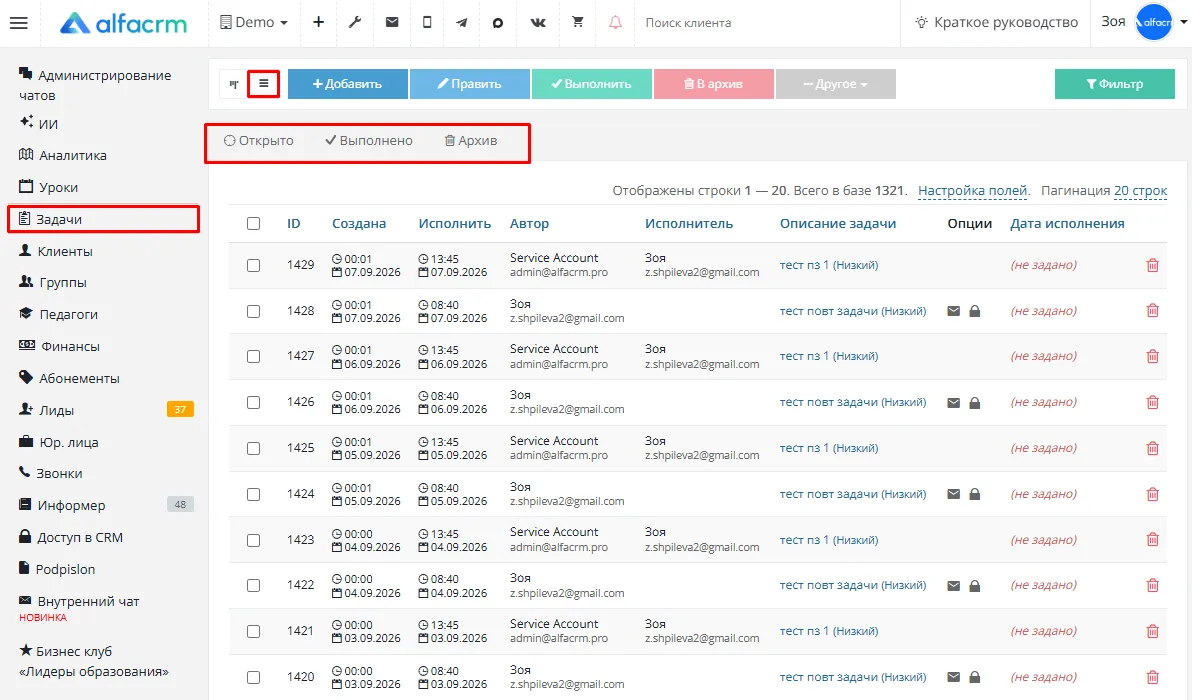Viewport: 1192px width, 700px height.
Task: Mark checkbox for task 1421
Action: point(253,632)
